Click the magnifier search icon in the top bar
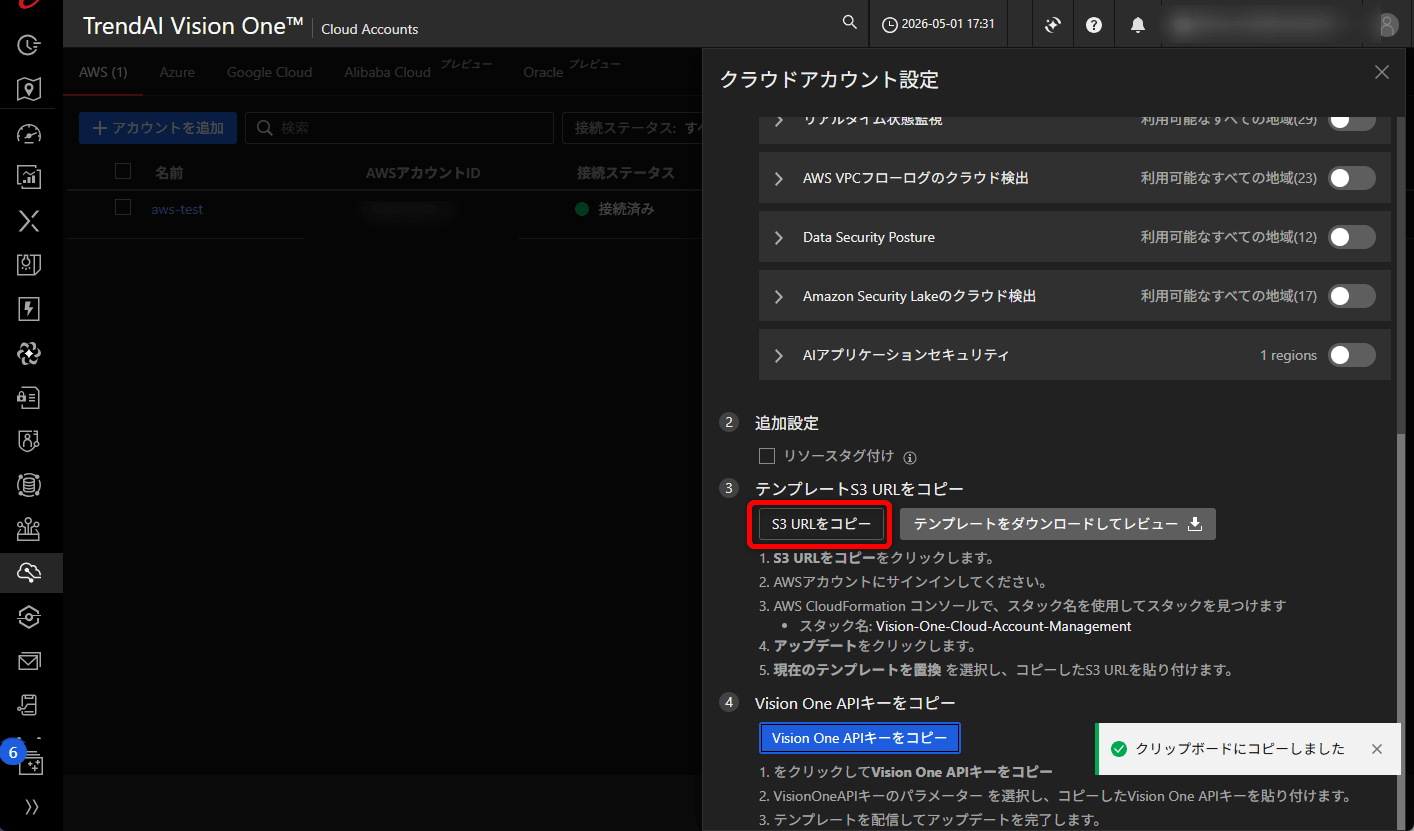Image resolution: width=1414 pixels, height=831 pixels. pyautogui.click(x=850, y=23)
